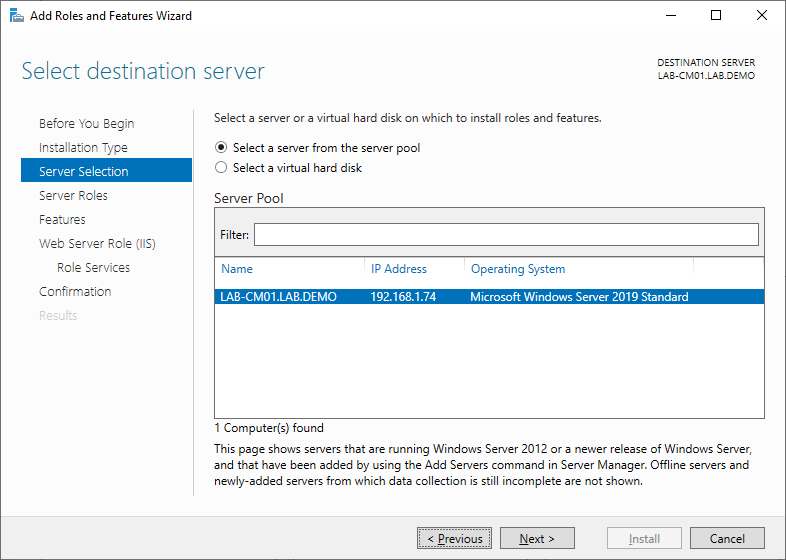Sort servers by Operating System column

(517, 269)
